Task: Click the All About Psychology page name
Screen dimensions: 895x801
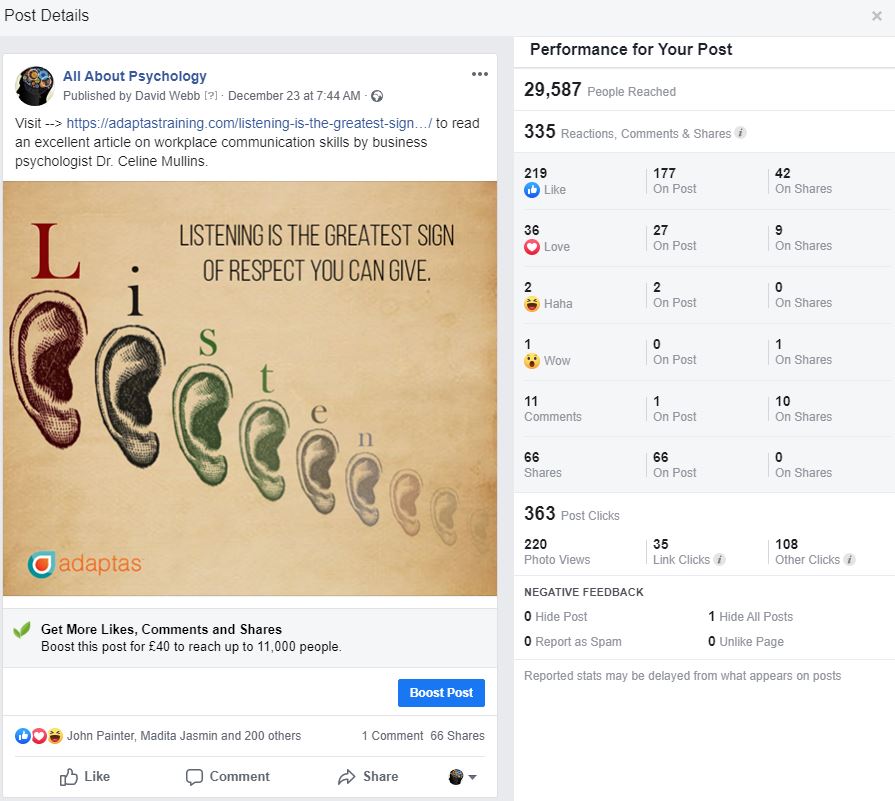Action: click(135, 76)
